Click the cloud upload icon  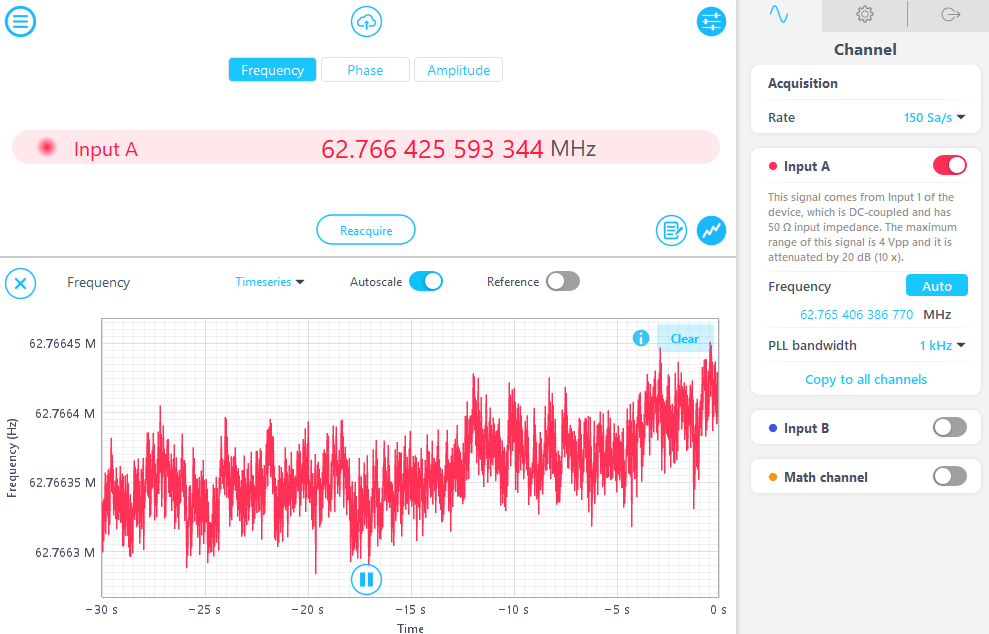pyautogui.click(x=366, y=21)
